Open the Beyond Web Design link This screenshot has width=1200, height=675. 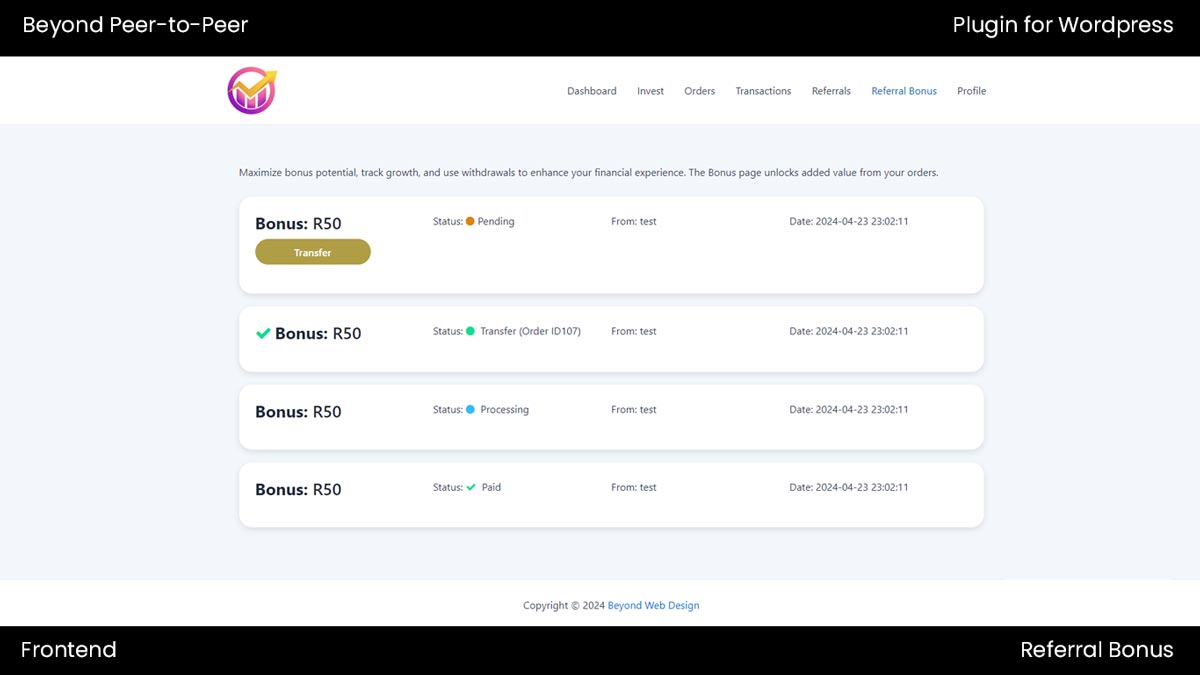point(653,605)
